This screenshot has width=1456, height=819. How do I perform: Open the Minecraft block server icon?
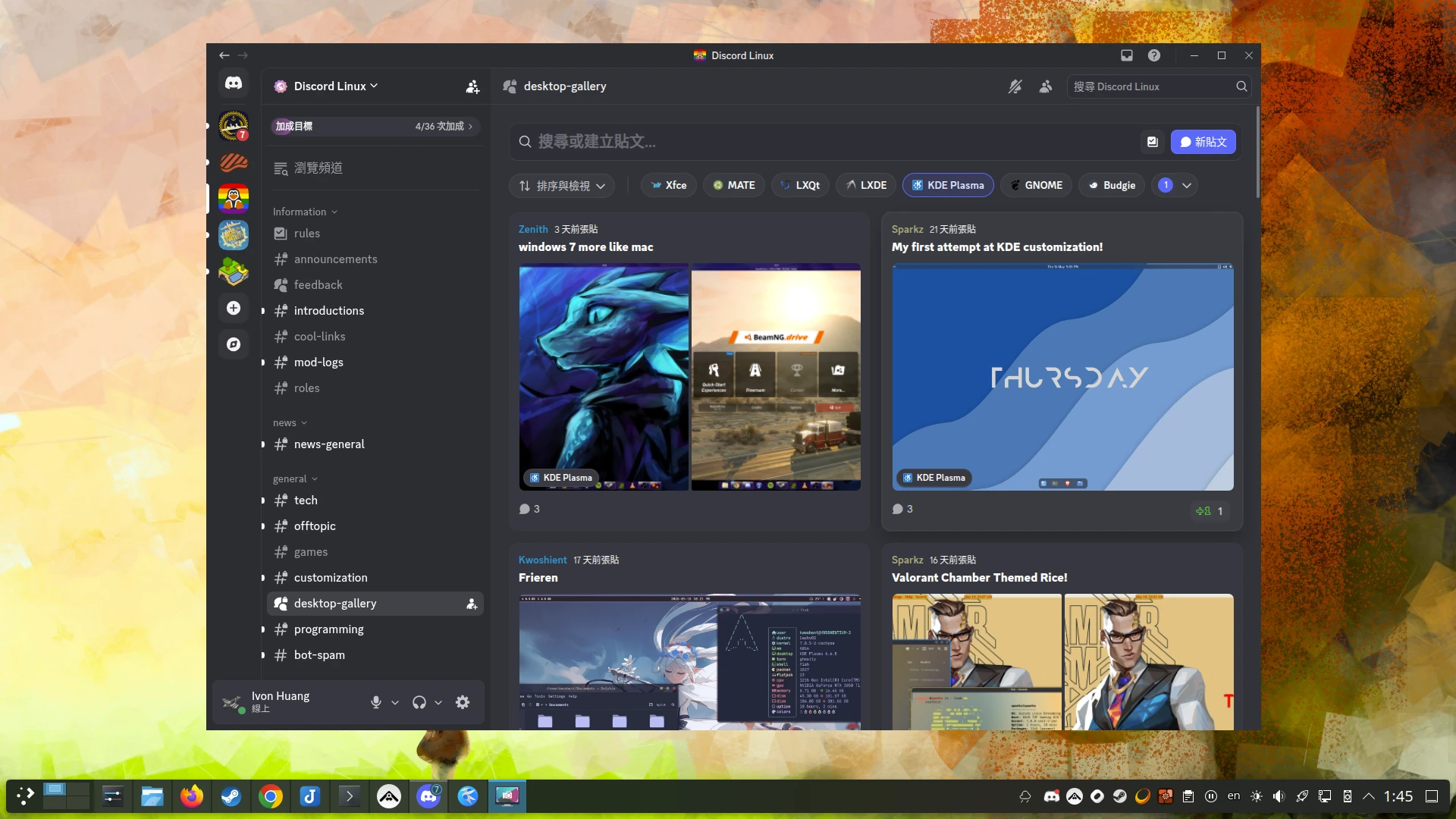point(234,271)
